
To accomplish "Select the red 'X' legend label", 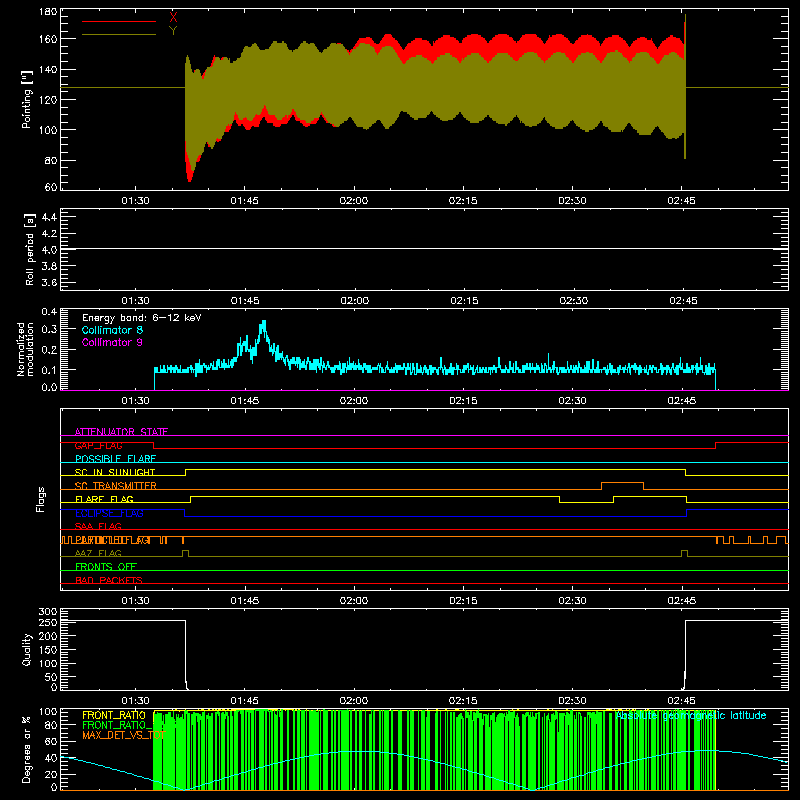I will coord(173,17).
